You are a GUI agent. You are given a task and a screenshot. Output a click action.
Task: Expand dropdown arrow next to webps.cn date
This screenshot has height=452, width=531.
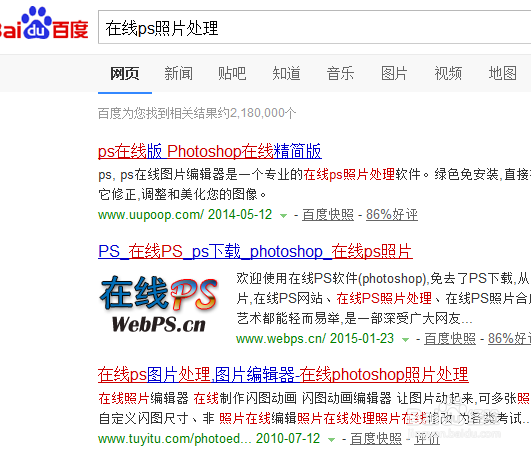(405, 339)
